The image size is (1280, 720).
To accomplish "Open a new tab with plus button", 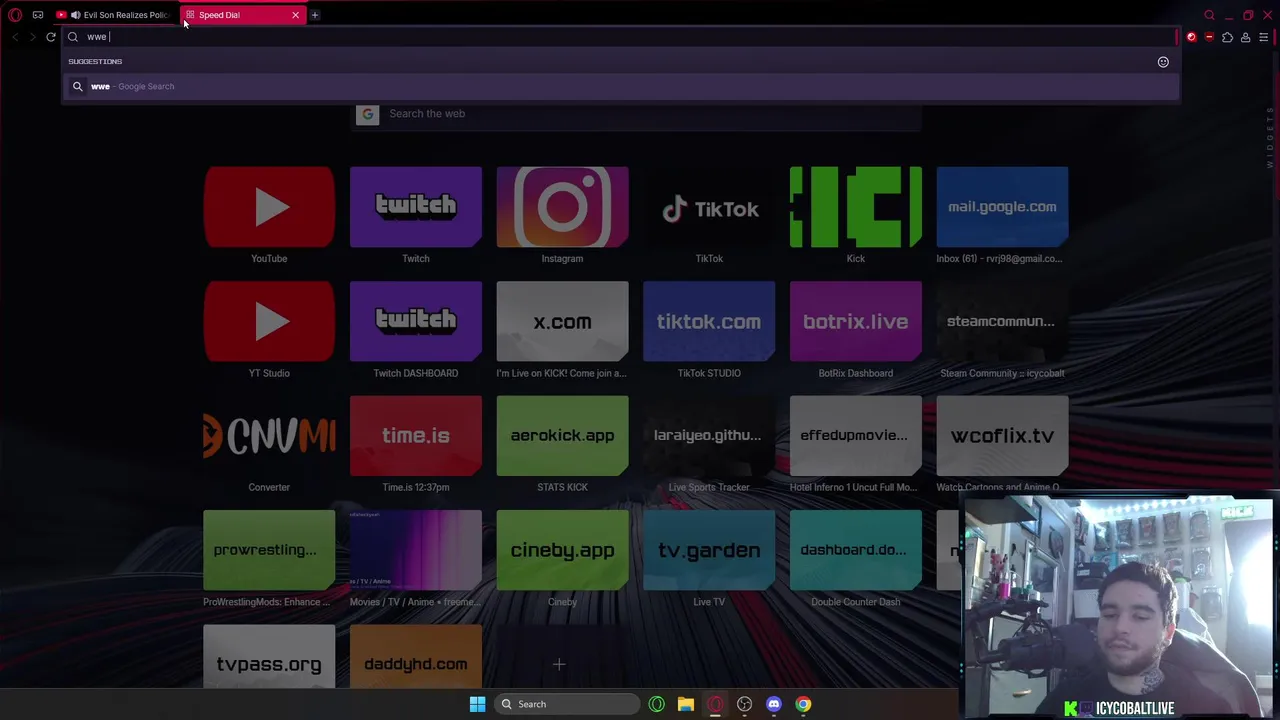I will [x=315, y=15].
